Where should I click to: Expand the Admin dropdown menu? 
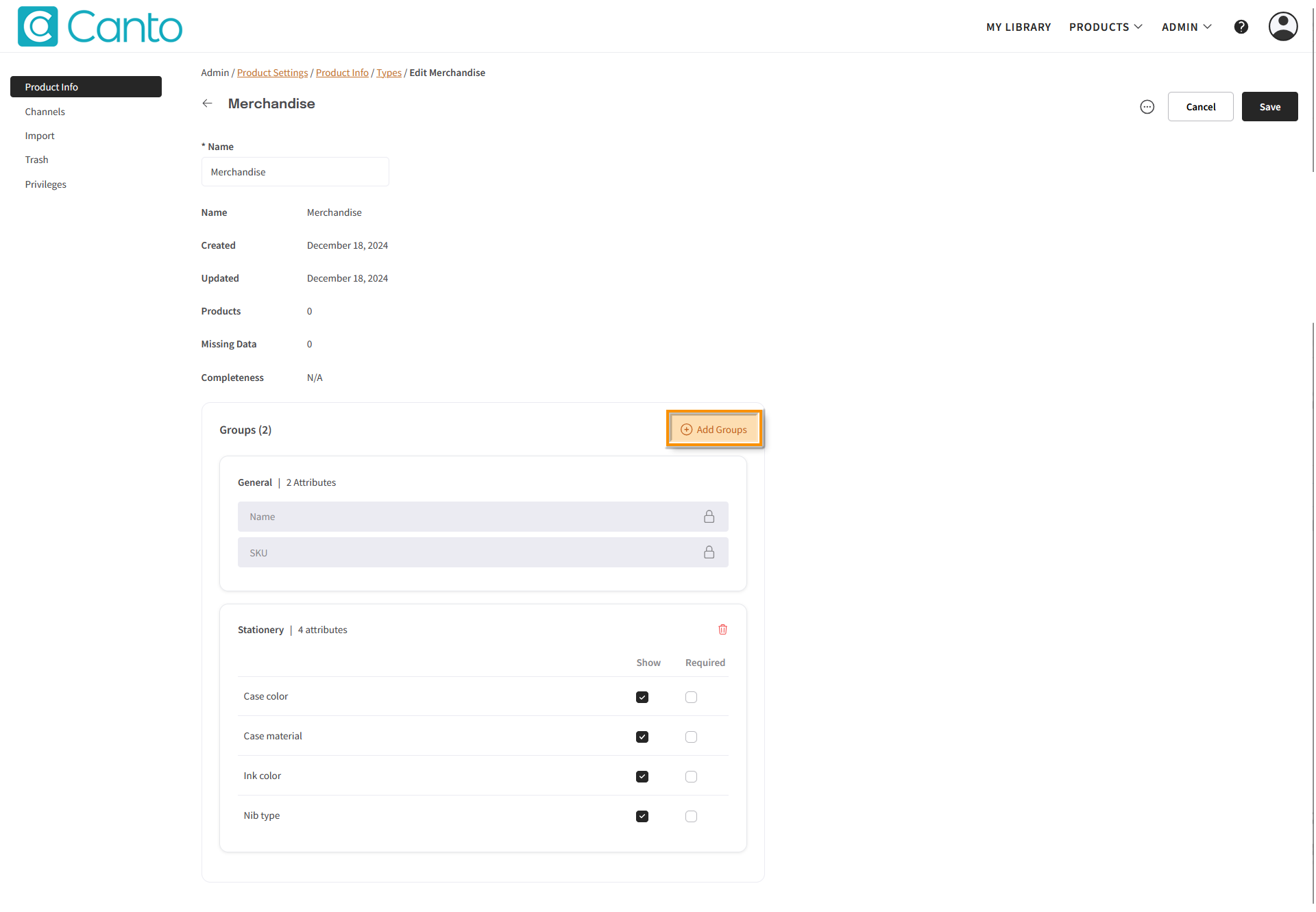1186,27
